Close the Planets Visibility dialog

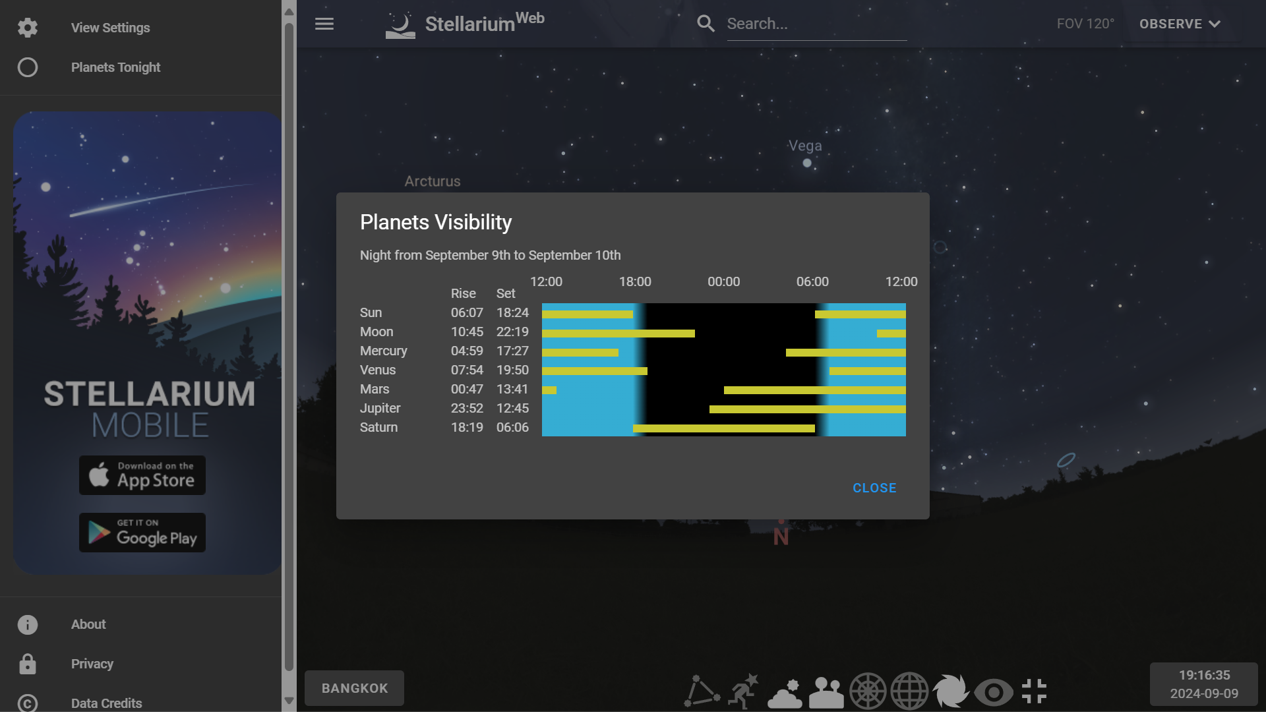(x=874, y=488)
